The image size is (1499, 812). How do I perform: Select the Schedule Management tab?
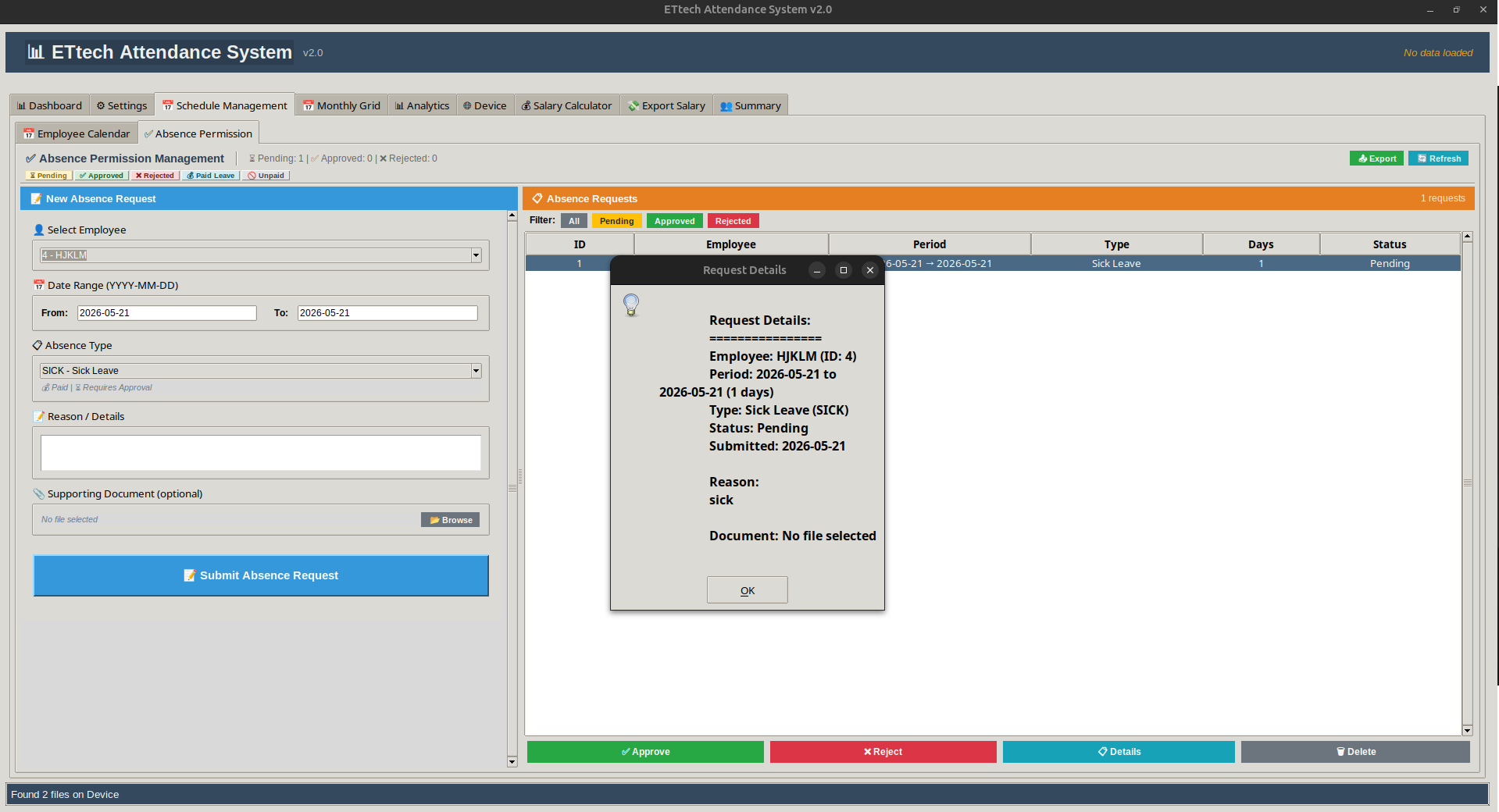tap(224, 105)
